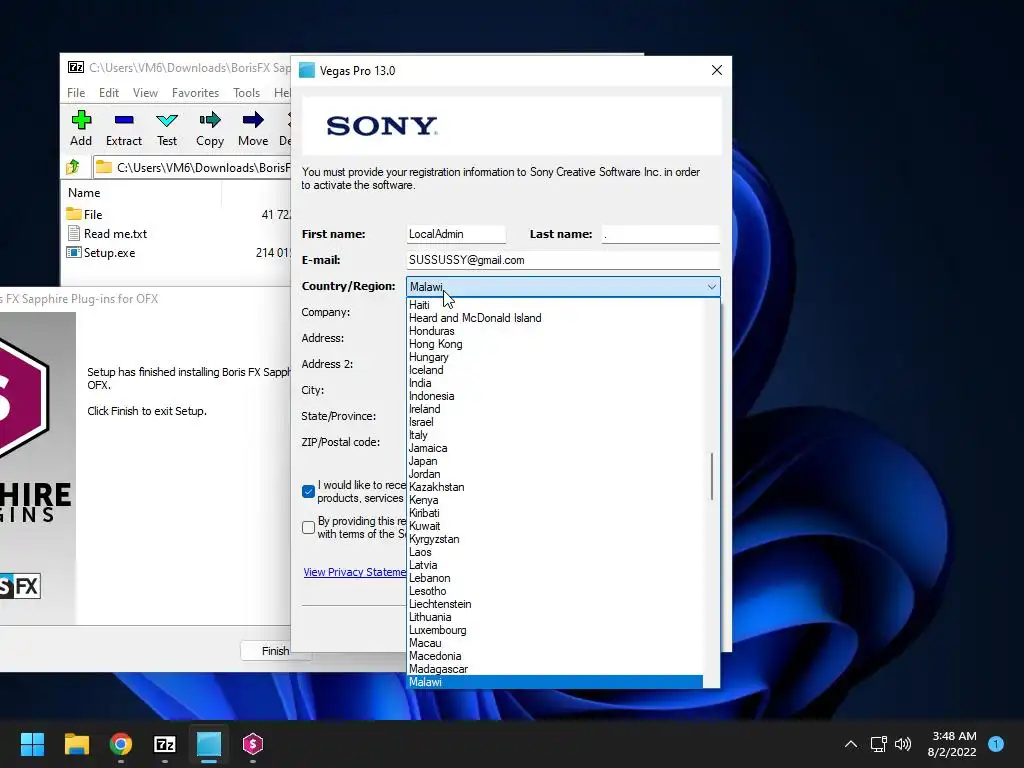The width and height of the screenshot is (1024, 768).
Task: Open Google Chrome from the taskbar
Action: pyautogui.click(x=121, y=744)
